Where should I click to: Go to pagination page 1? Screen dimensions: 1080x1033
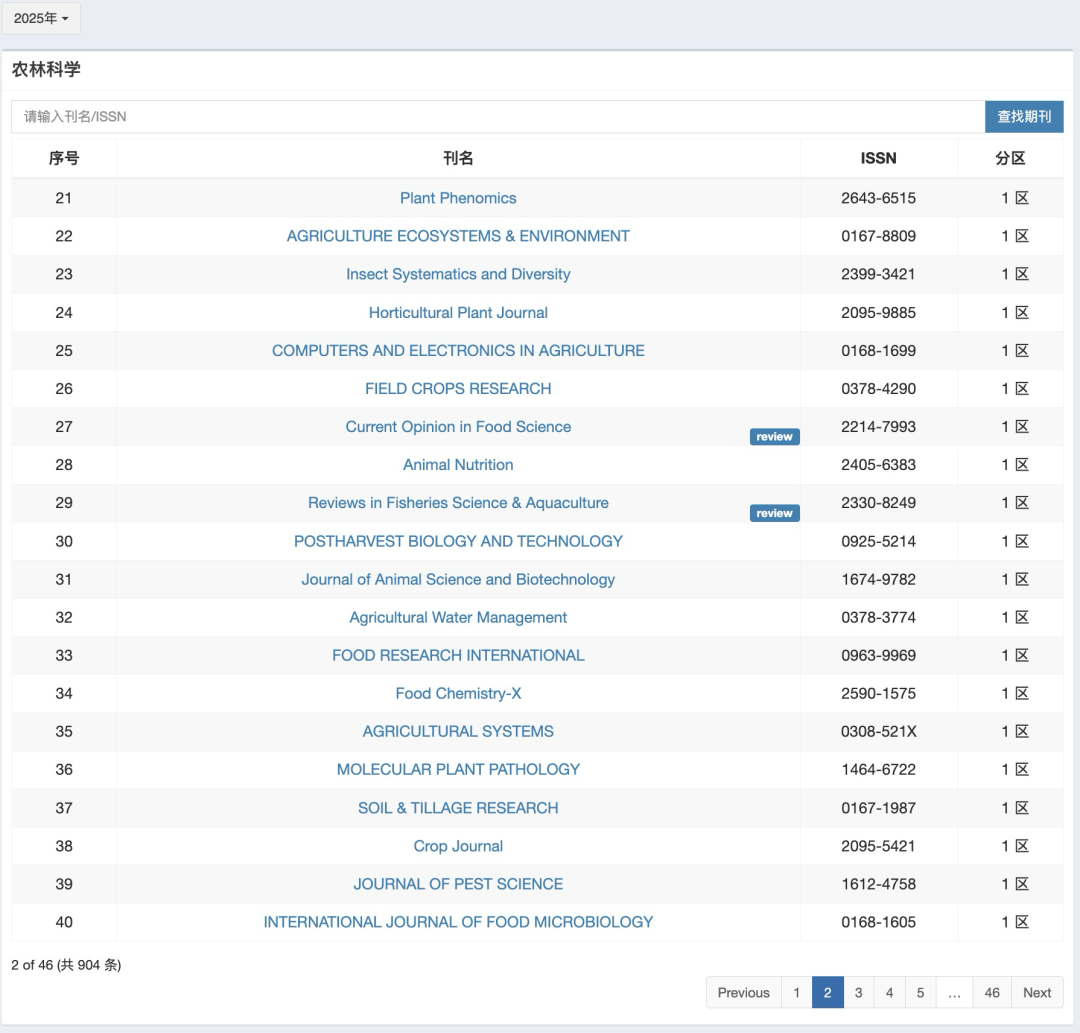click(796, 992)
